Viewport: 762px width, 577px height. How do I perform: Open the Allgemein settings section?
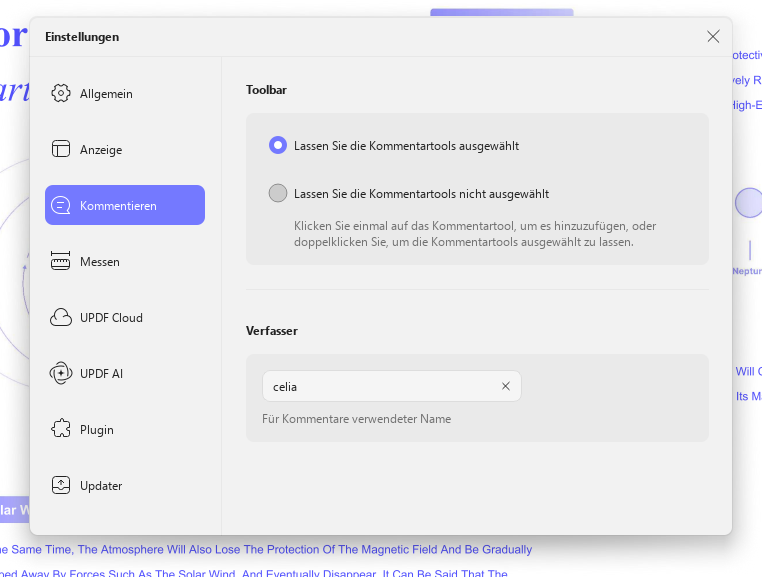point(125,93)
